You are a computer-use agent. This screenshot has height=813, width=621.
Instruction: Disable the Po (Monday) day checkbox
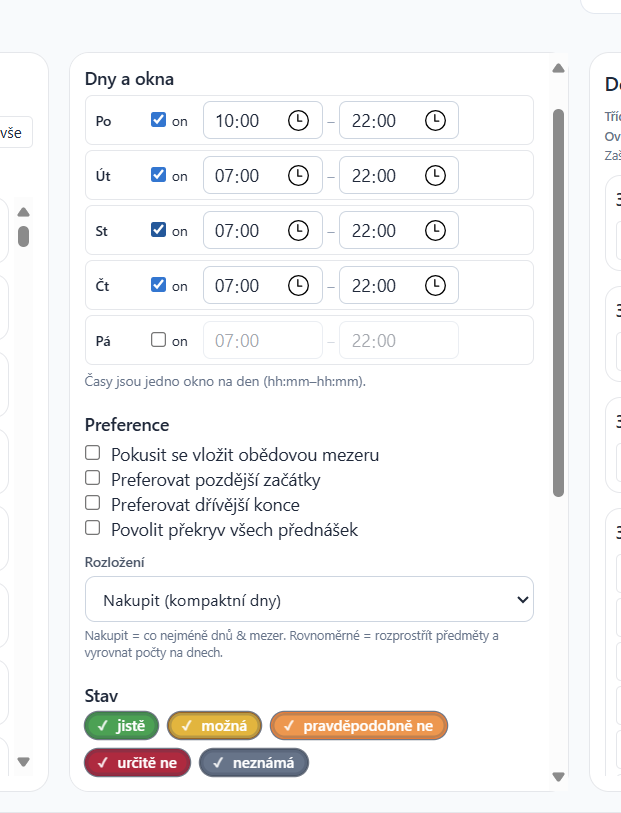[x=158, y=120]
